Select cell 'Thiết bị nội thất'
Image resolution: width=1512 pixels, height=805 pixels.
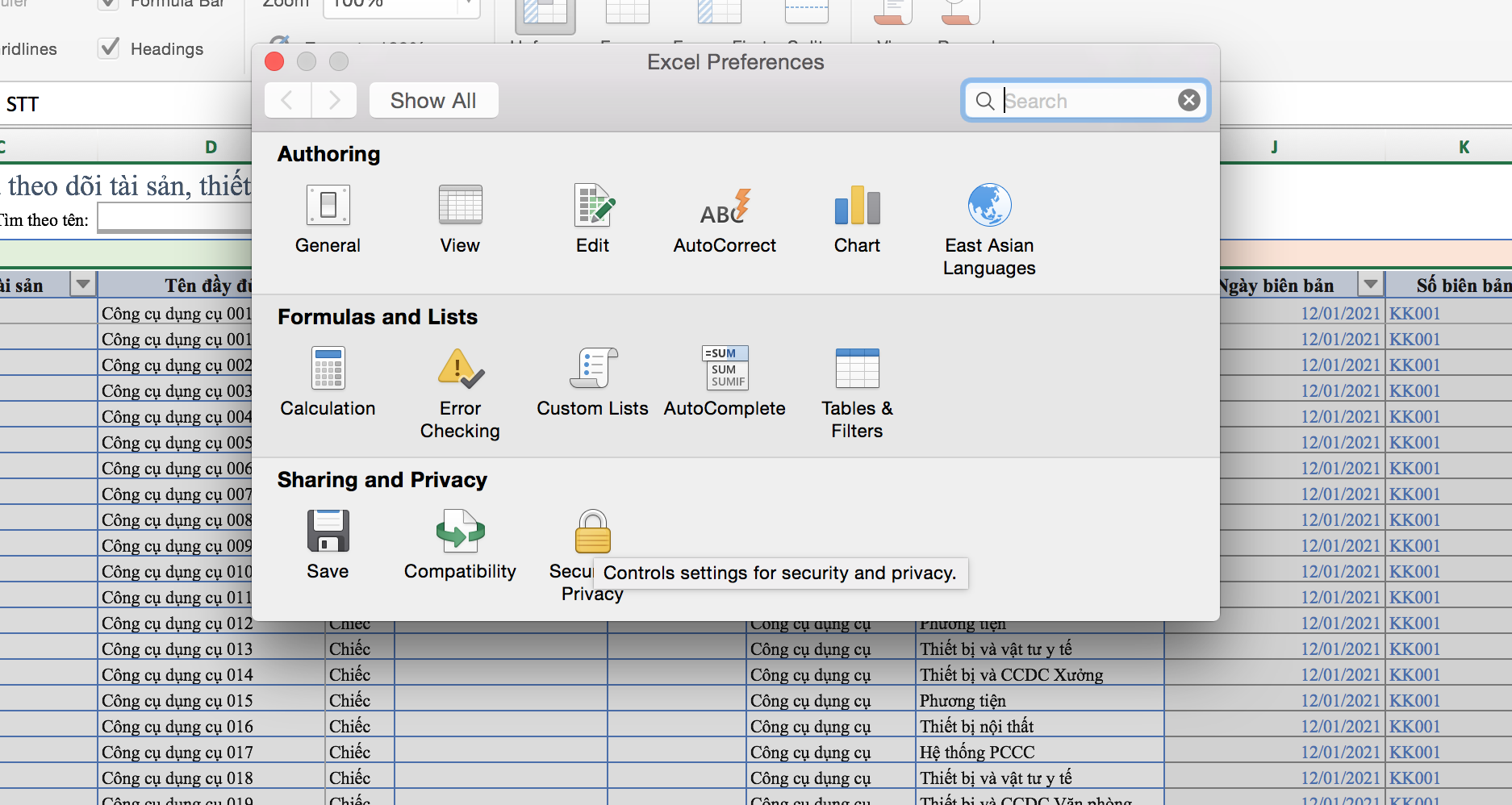(x=1040, y=726)
